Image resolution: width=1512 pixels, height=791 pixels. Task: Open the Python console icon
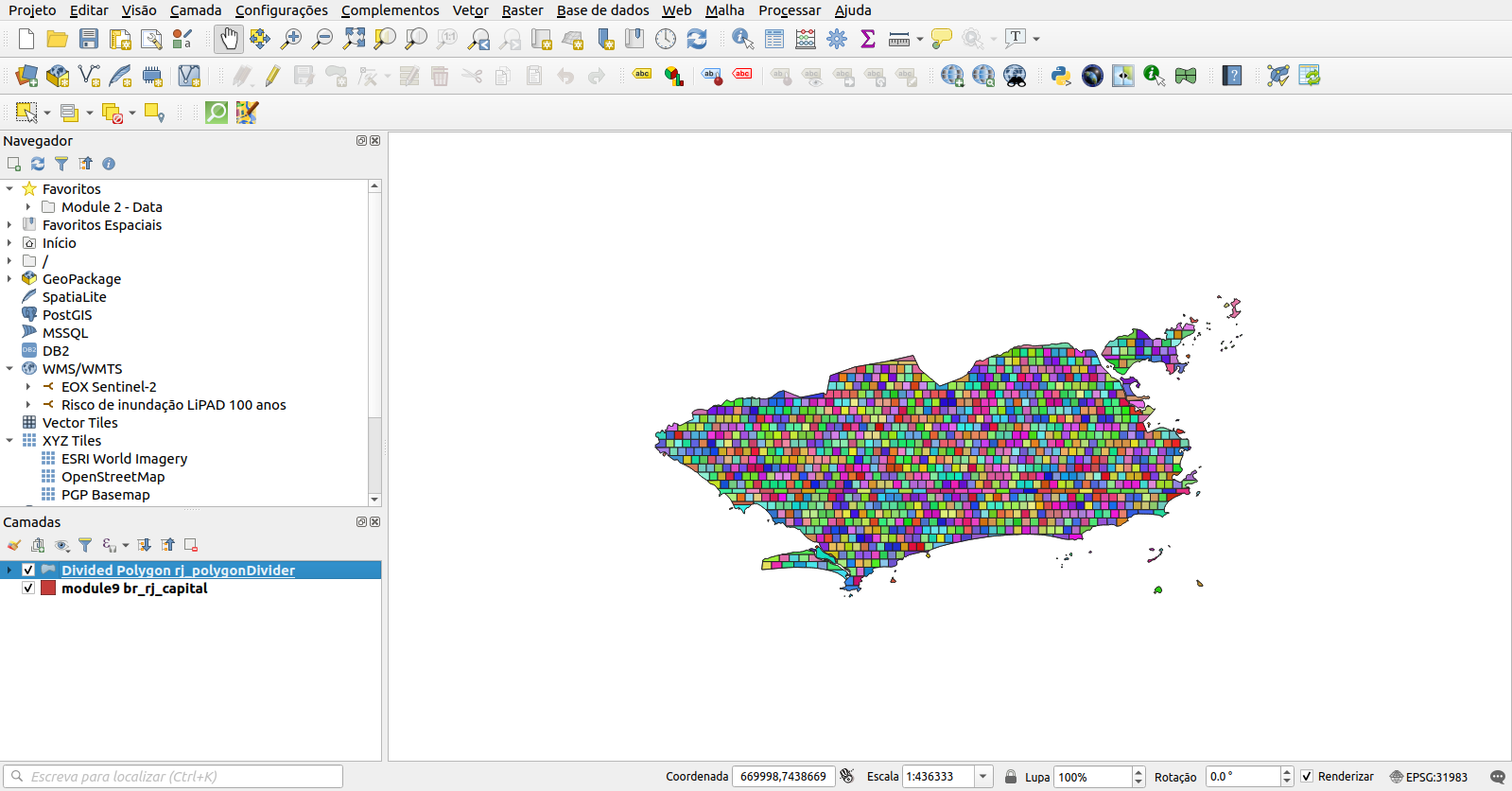click(x=1061, y=76)
